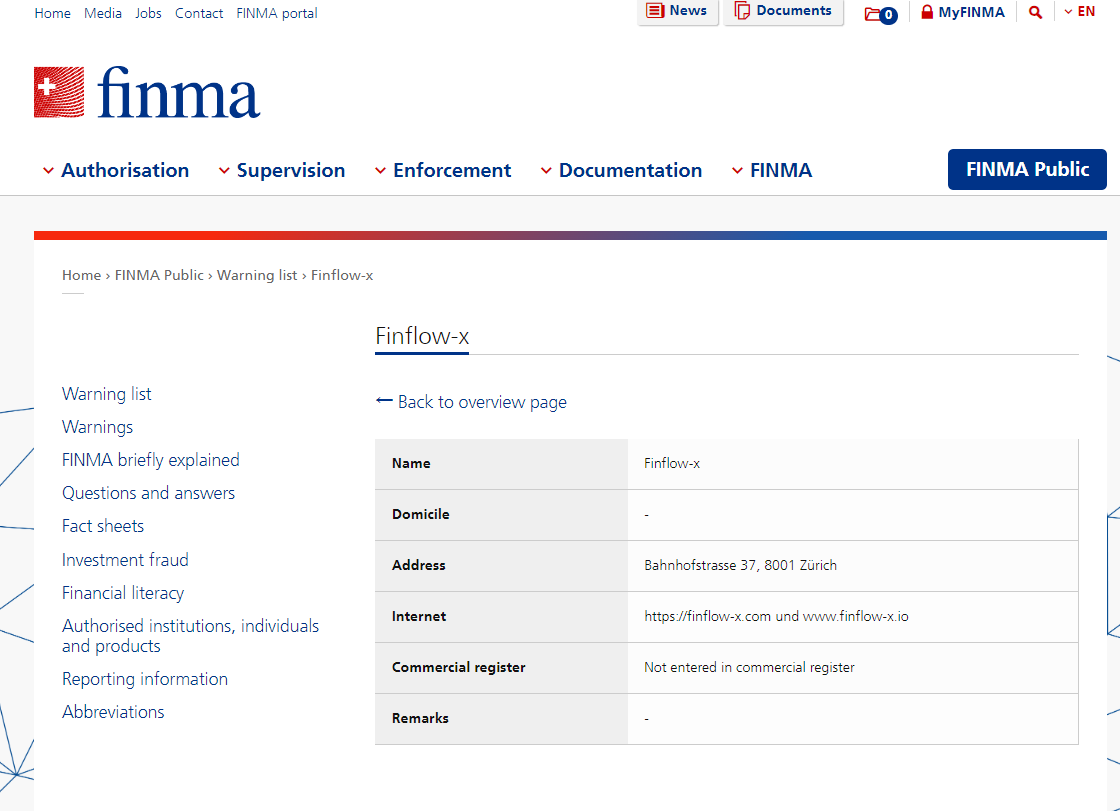Click the Name row label

pos(411,463)
